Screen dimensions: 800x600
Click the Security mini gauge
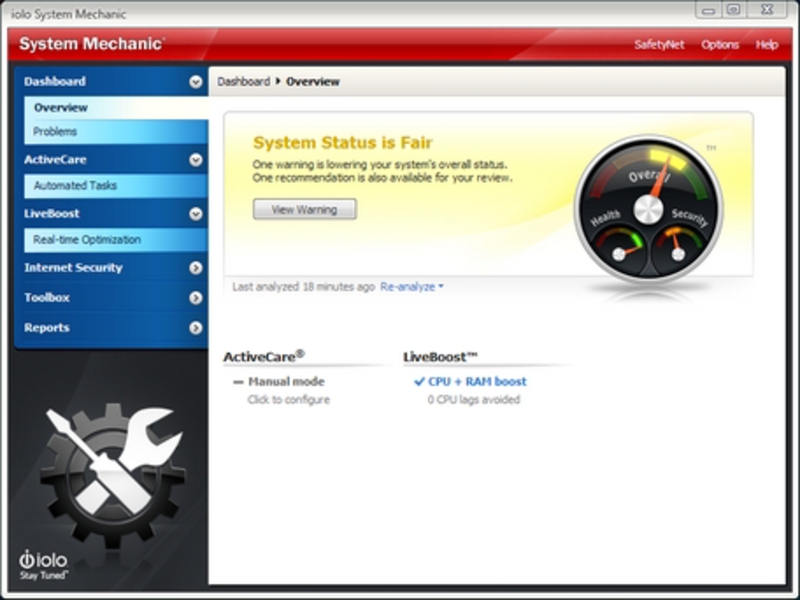pyautogui.click(x=678, y=247)
